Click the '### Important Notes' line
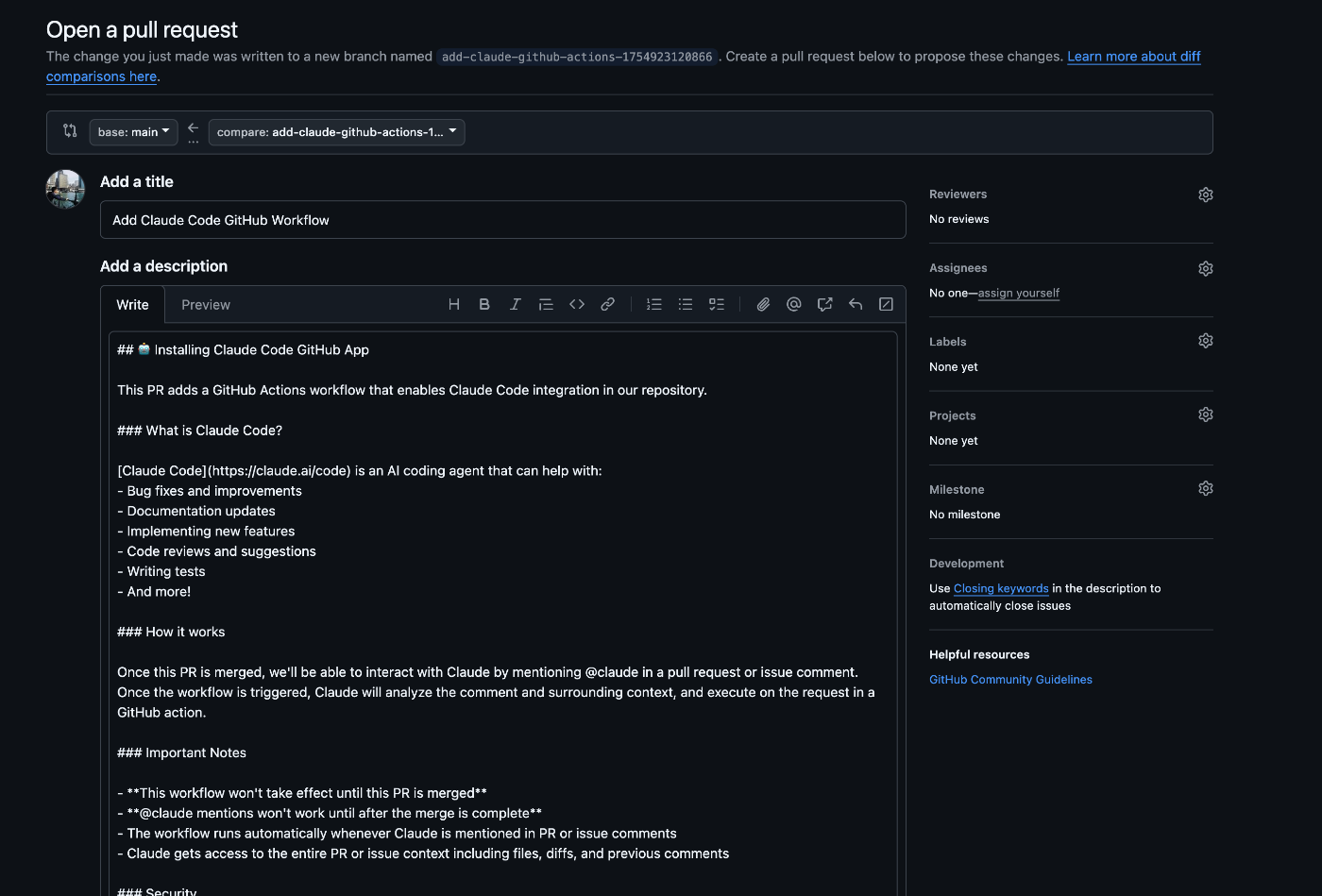Image resolution: width=1322 pixels, height=896 pixels. tap(181, 752)
